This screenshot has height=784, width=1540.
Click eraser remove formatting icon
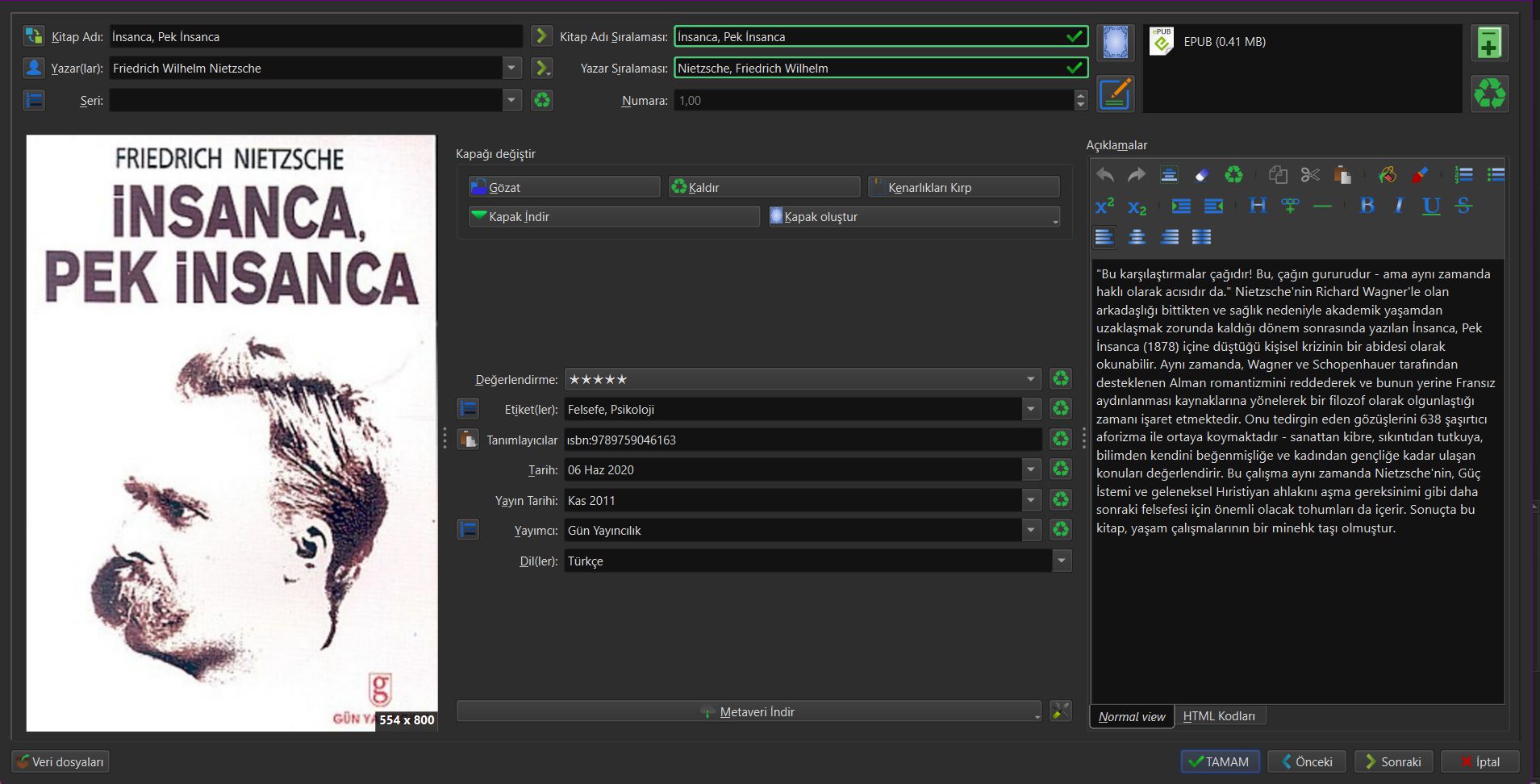coord(1201,174)
